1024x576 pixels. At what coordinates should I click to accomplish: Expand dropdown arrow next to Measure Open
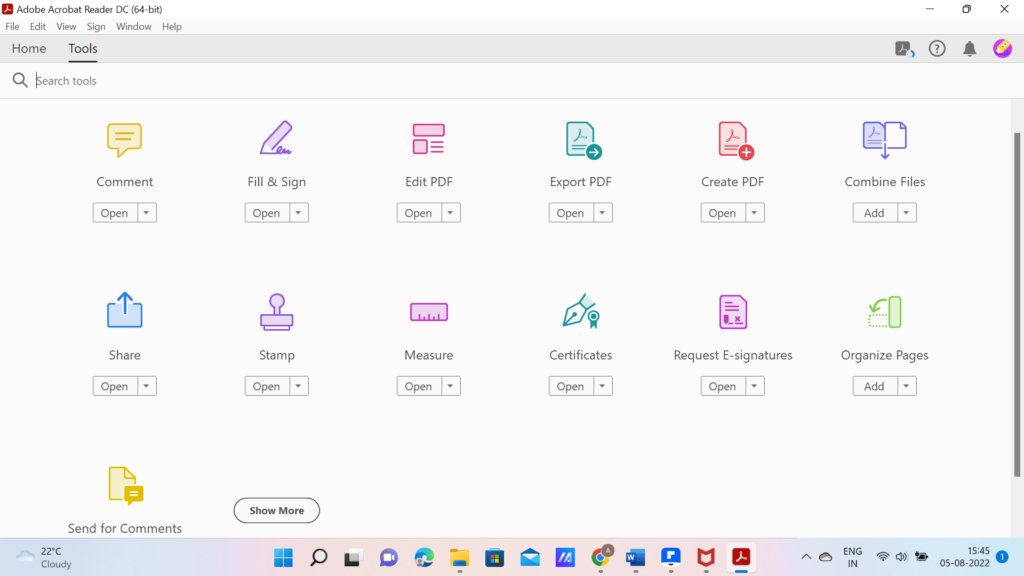click(x=451, y=386)
